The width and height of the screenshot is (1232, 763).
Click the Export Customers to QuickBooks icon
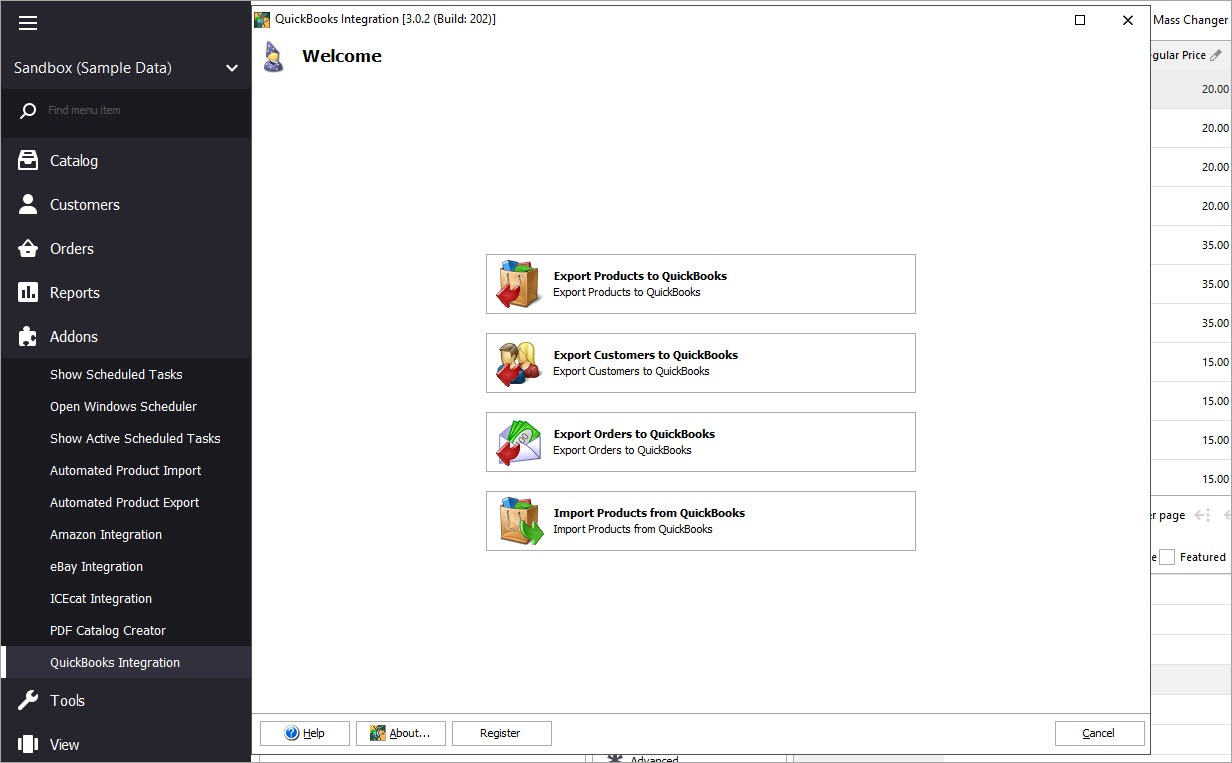click(517, 362)
